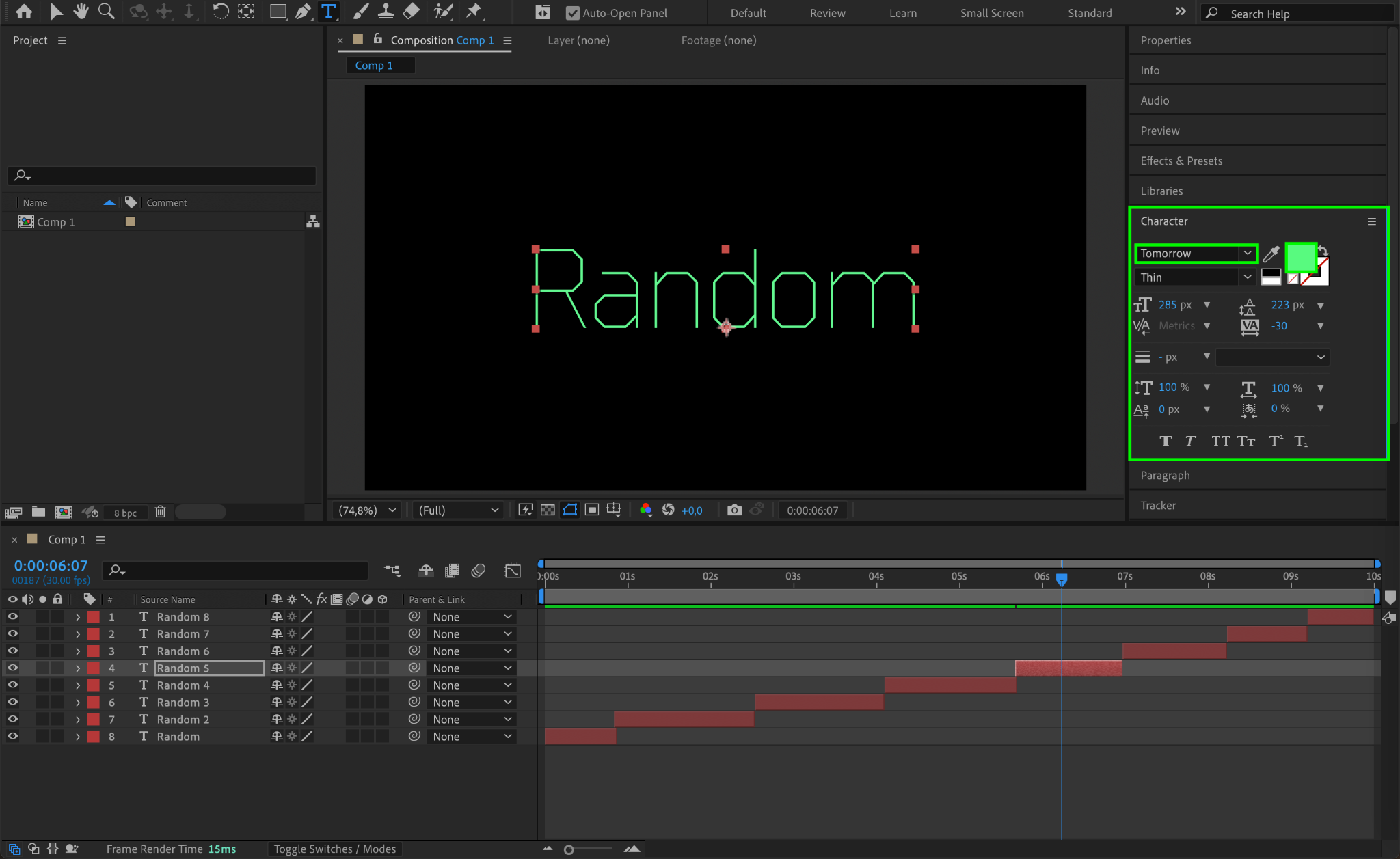Screen dimensions: 1400x859
Task: Open the Effects & Presets panel
Action: pyautogui.click(x=1181, y=161)
